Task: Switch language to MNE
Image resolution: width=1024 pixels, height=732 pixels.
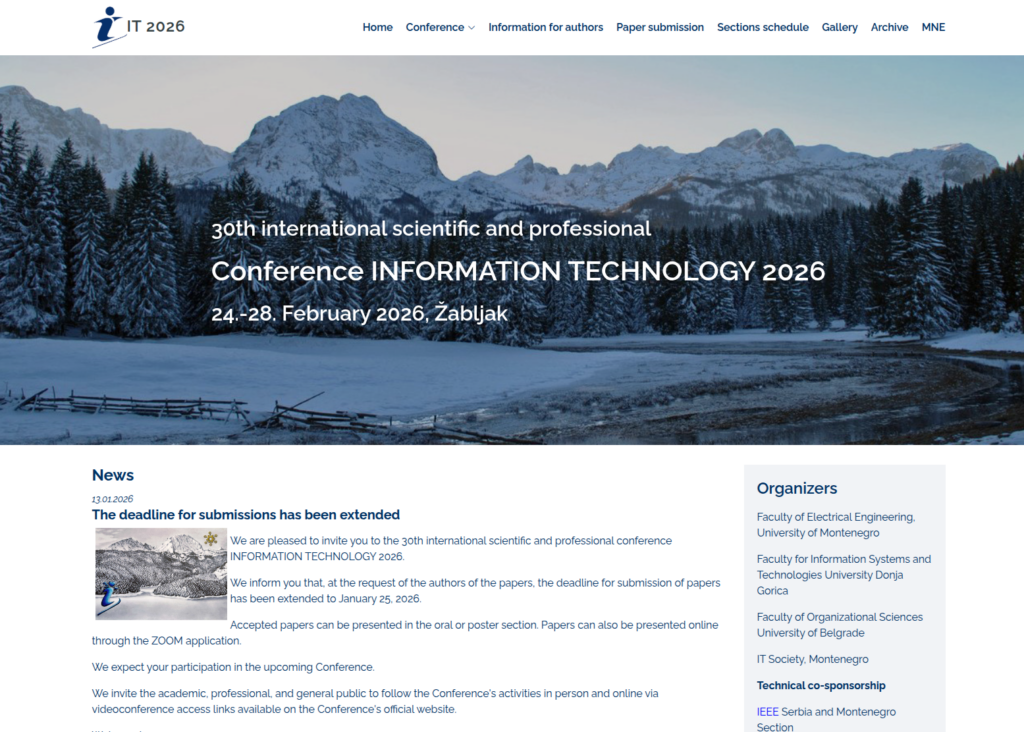Action: coord(932,27)
